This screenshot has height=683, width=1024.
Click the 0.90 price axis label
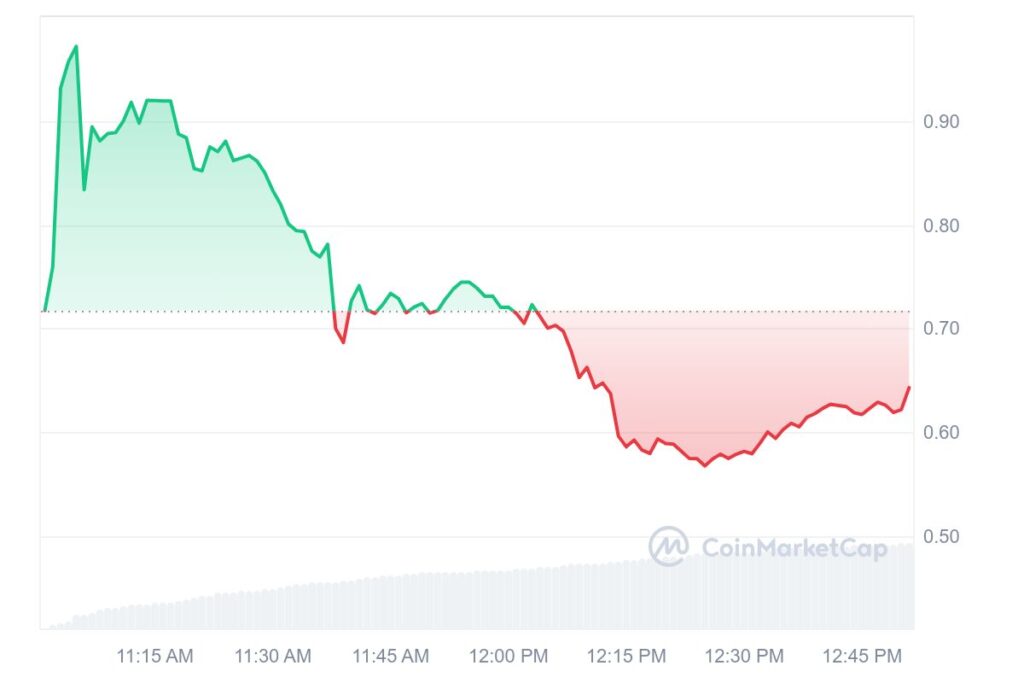941,122
